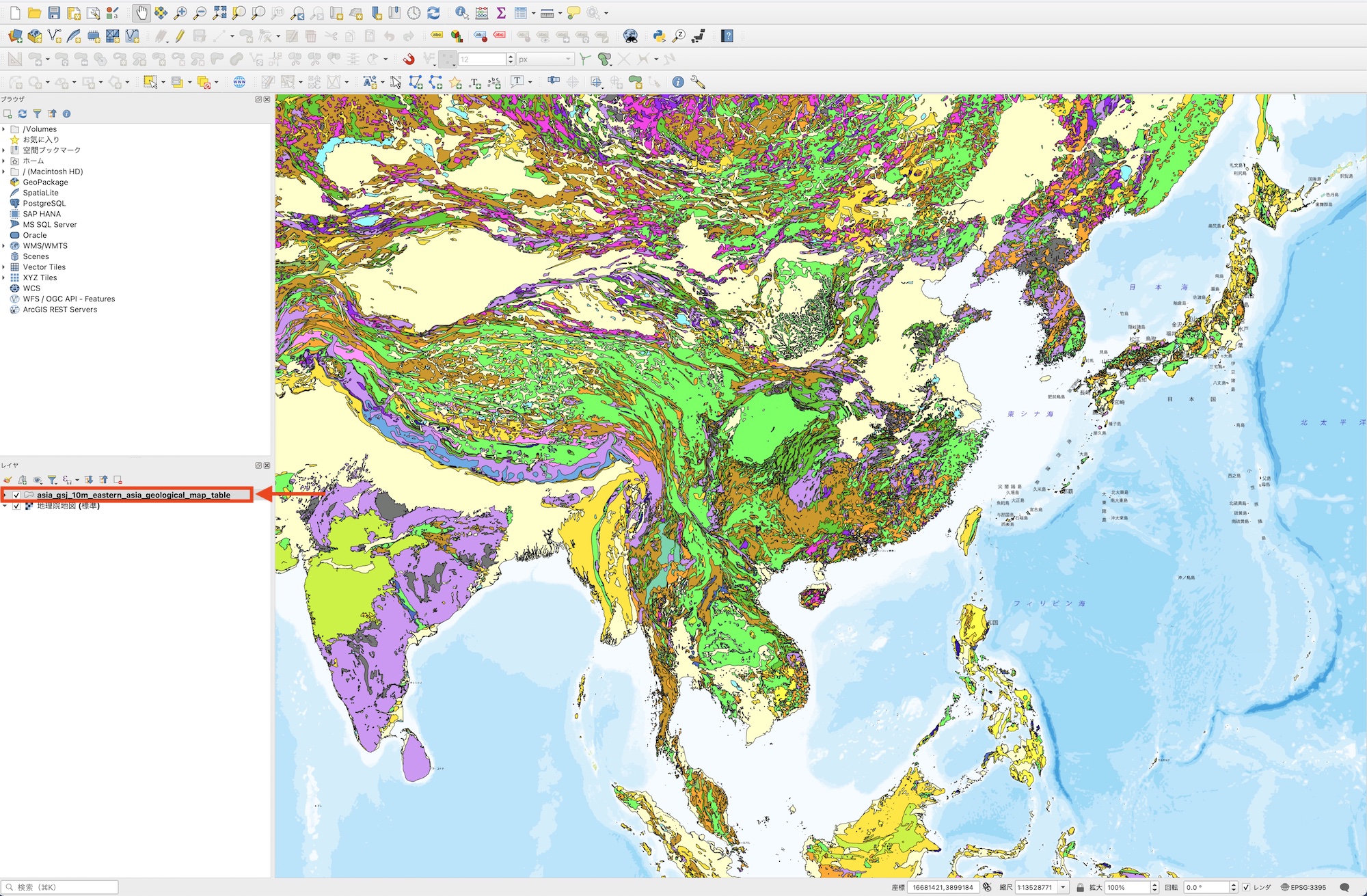The width and height of the screenshot is (1367, 896).
Task: Uncheck the レンダ render checkbox
Action: tap(1246, 887)
